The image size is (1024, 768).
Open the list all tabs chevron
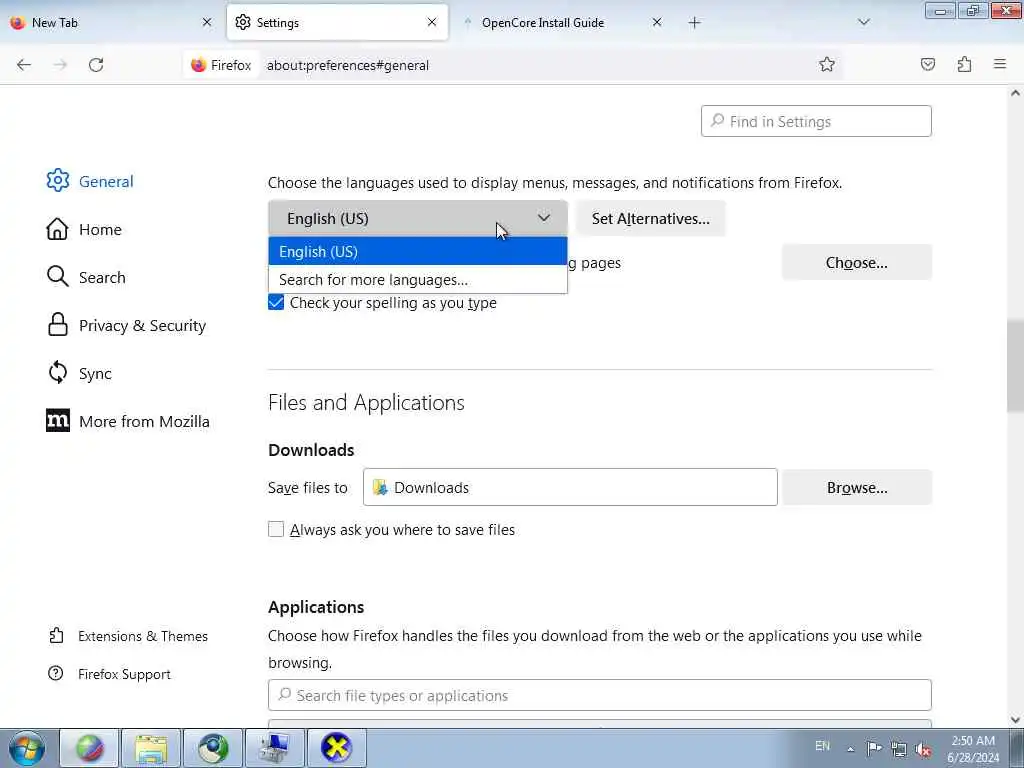[864, 23]
